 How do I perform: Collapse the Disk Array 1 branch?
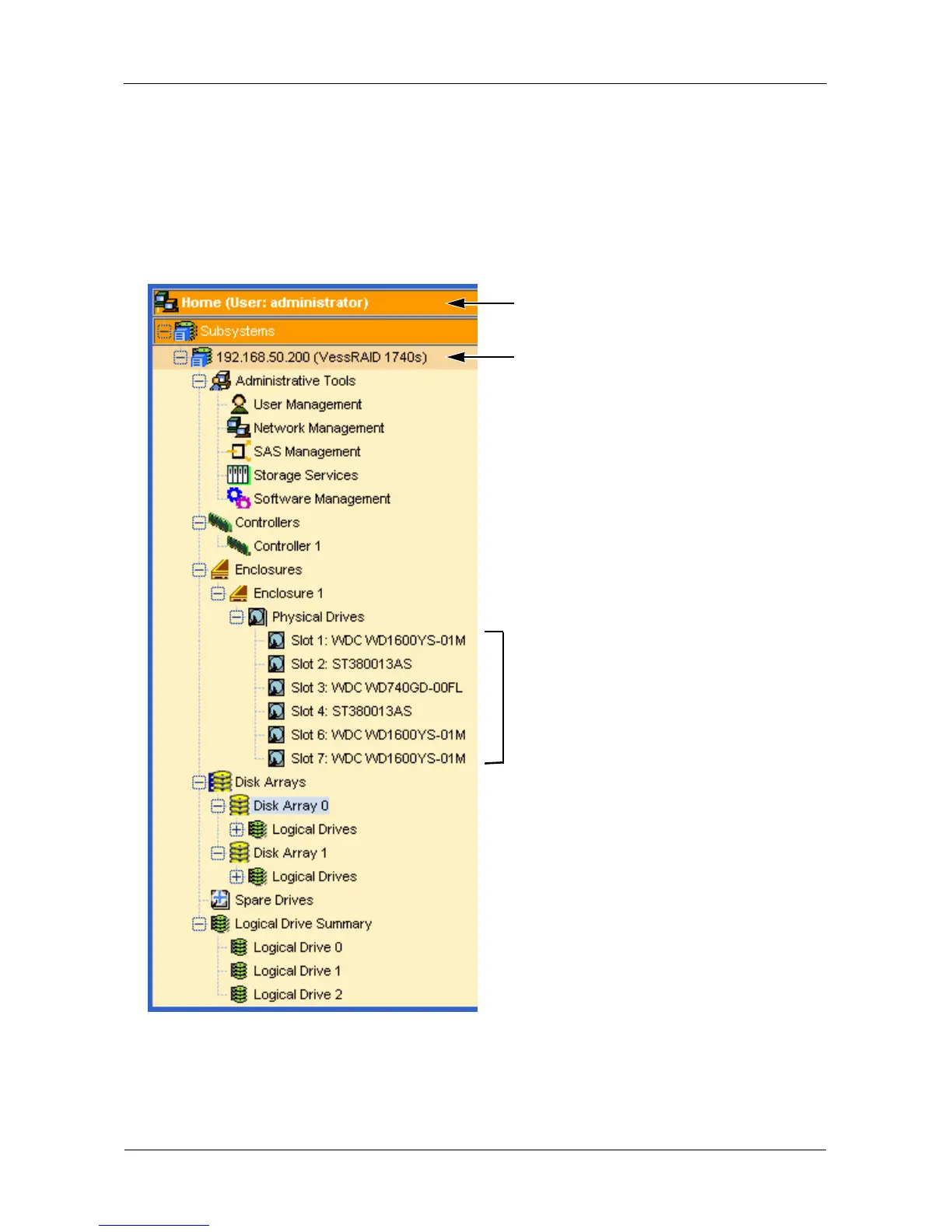point(218,853)
